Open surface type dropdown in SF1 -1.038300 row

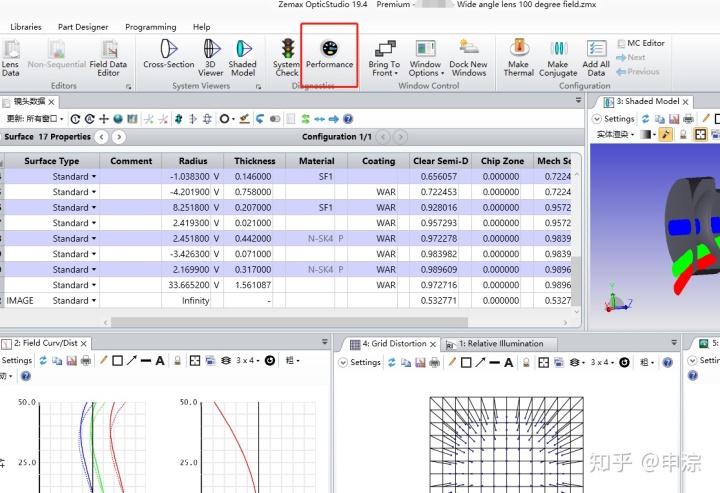[94, 177]
